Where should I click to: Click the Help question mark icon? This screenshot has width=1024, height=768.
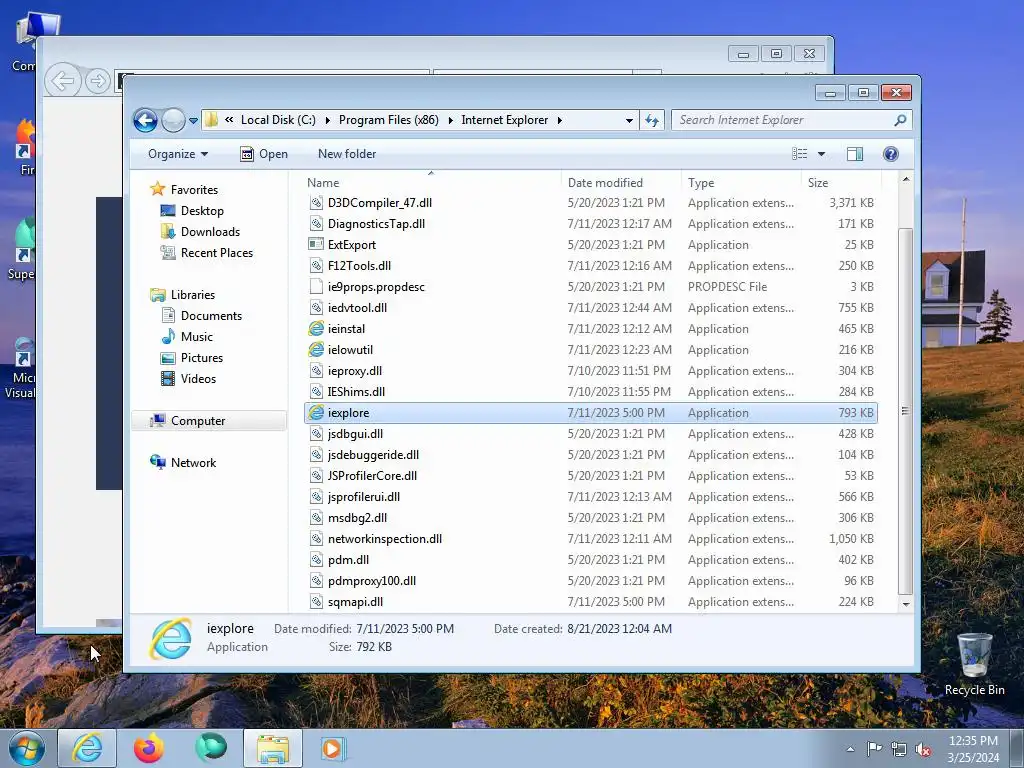coord(891,154)
